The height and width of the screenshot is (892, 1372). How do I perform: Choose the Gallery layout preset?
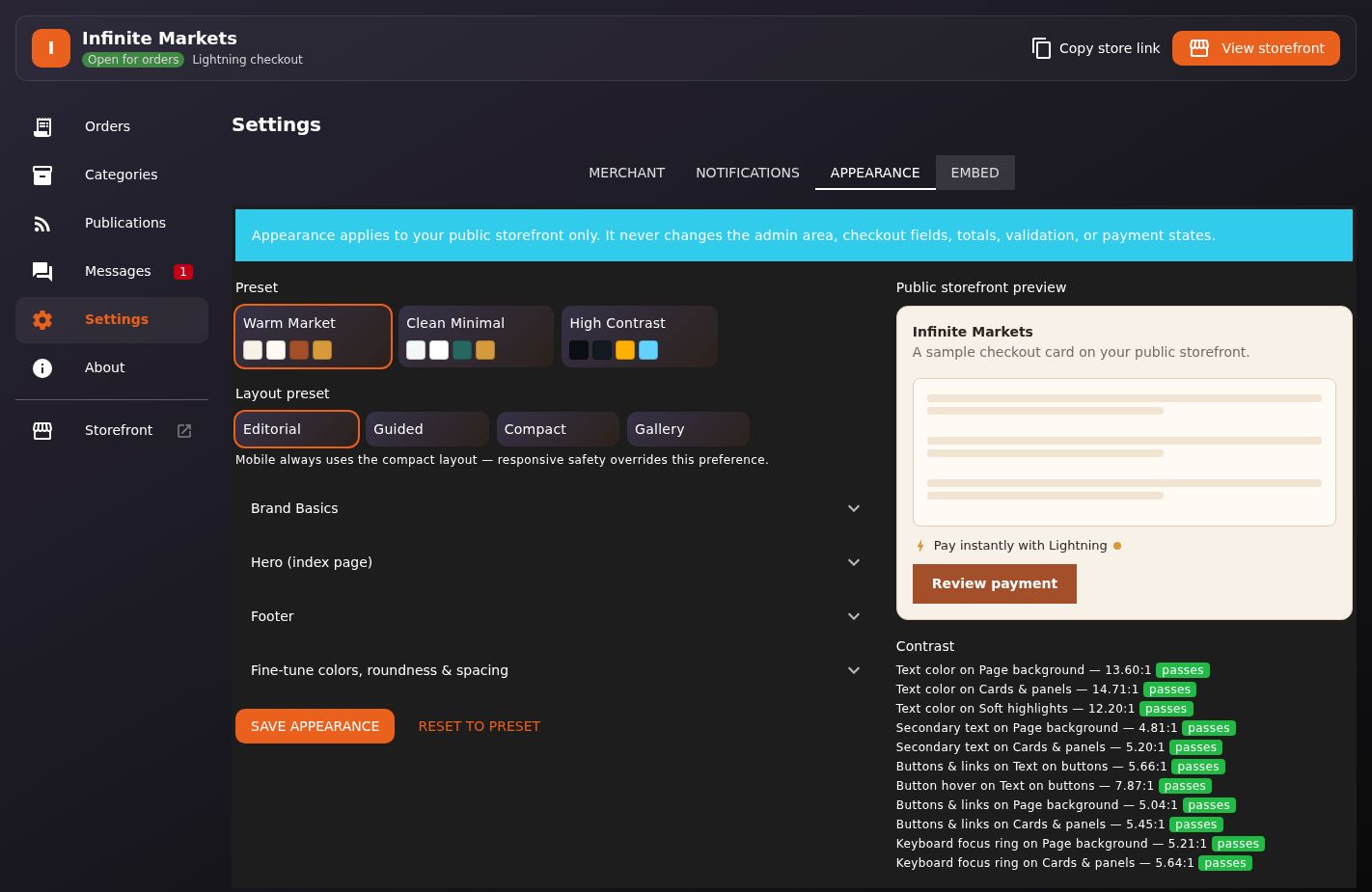coord(688,429)
